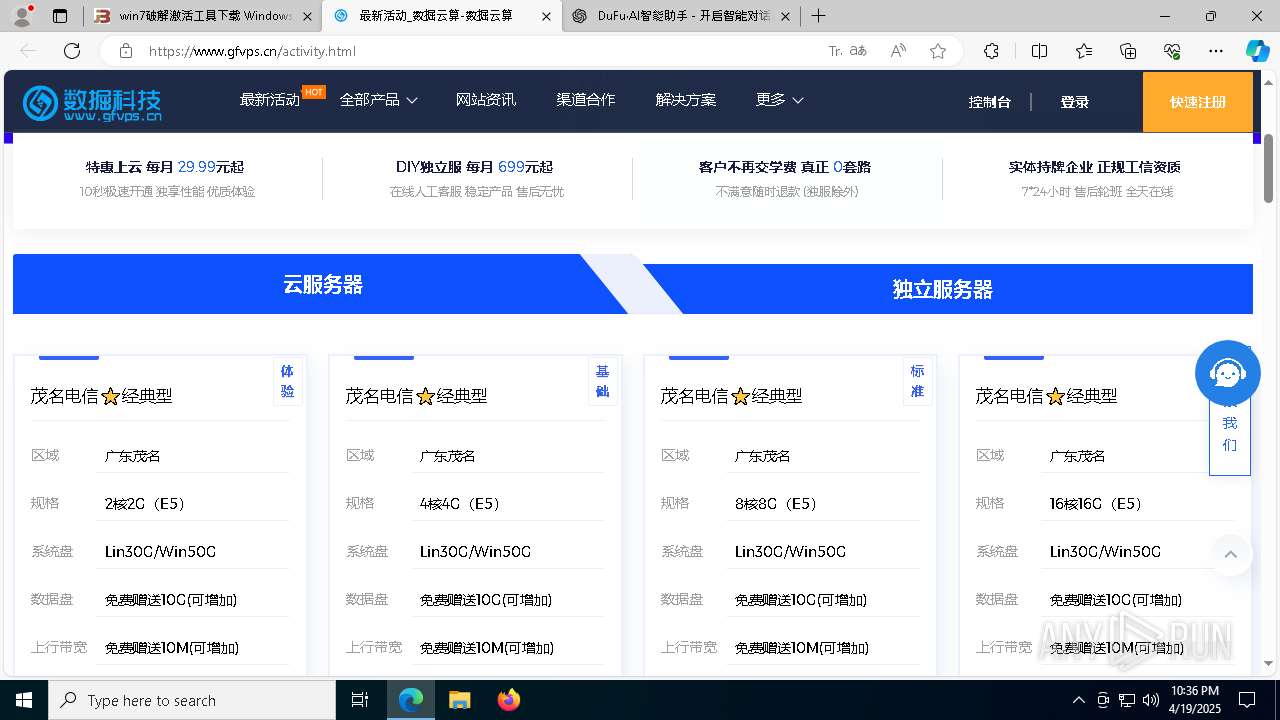
Task: Click the back-to-top arrow button
Action: pos(1231,554)
